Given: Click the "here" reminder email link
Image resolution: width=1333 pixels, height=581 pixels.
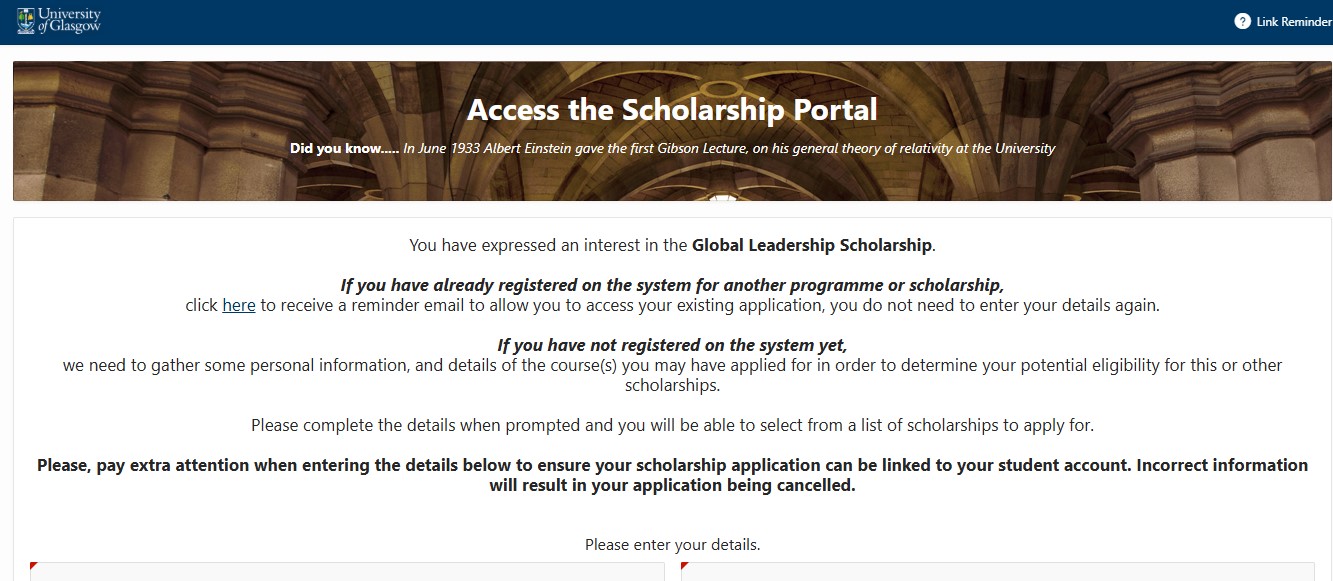Looking at the screenshot, I should tap(239, 306).
